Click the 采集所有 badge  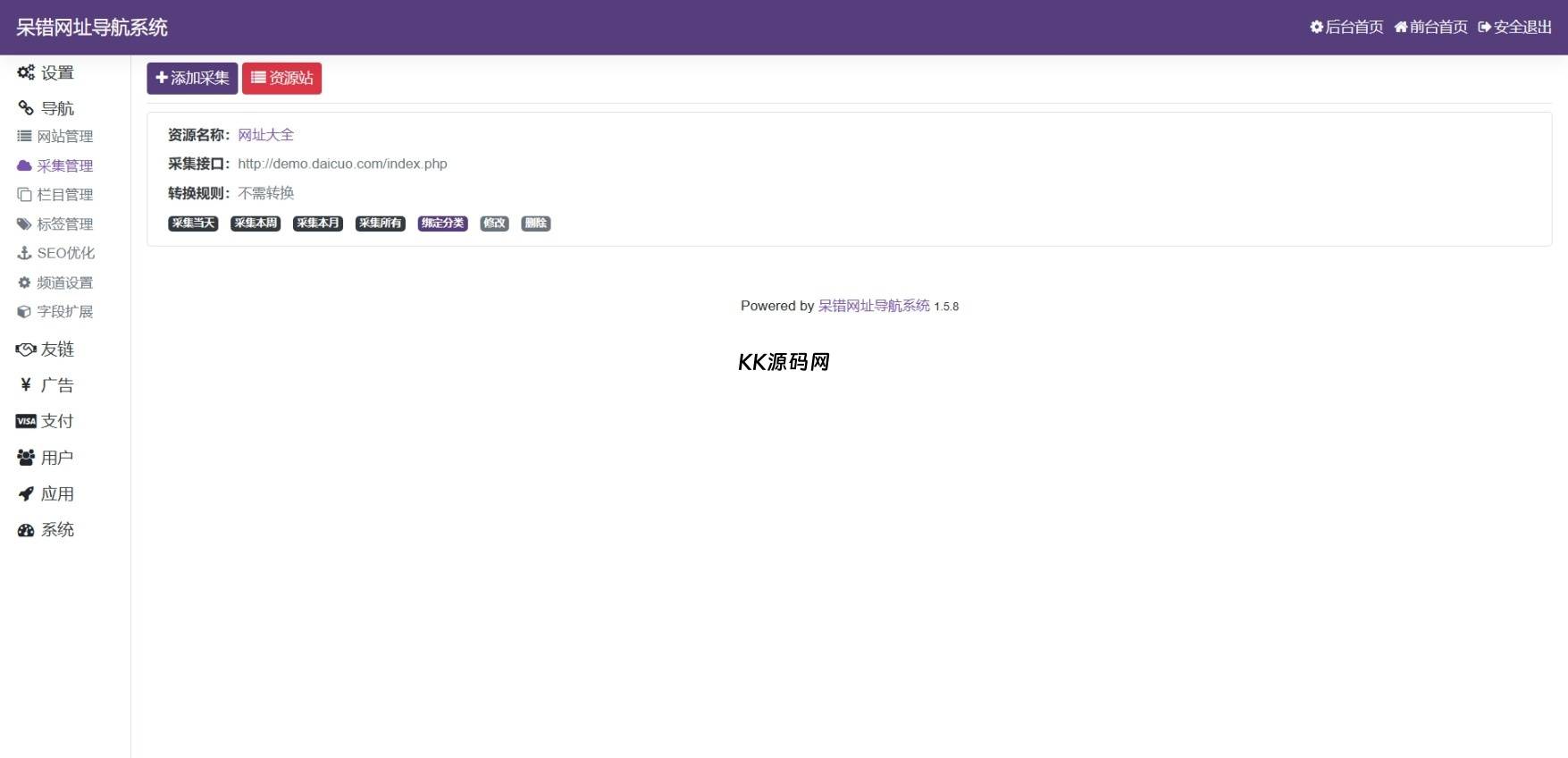(381, 223)
